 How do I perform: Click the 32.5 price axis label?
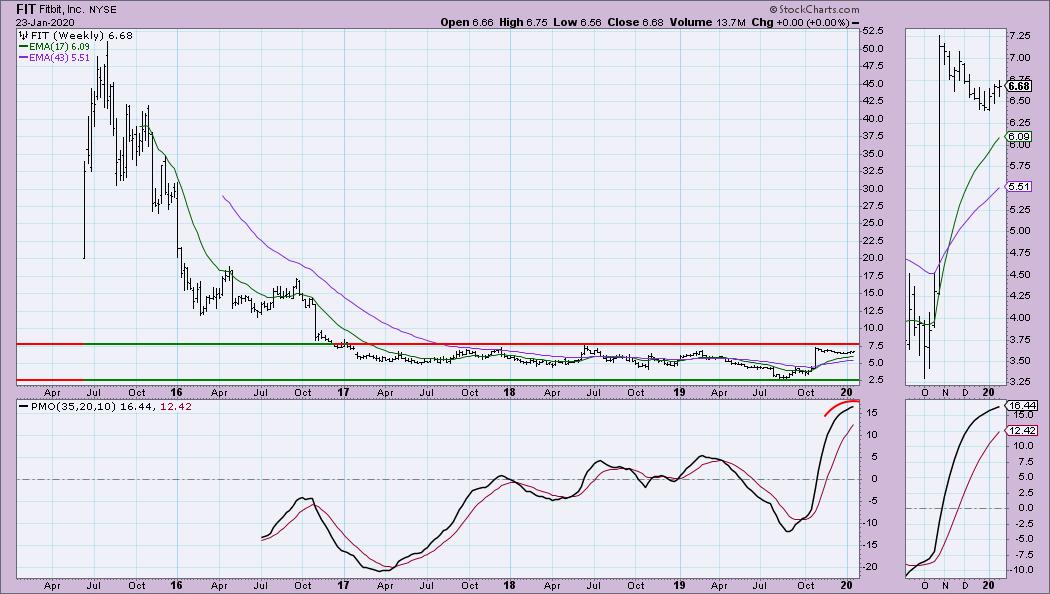point(873,171)
